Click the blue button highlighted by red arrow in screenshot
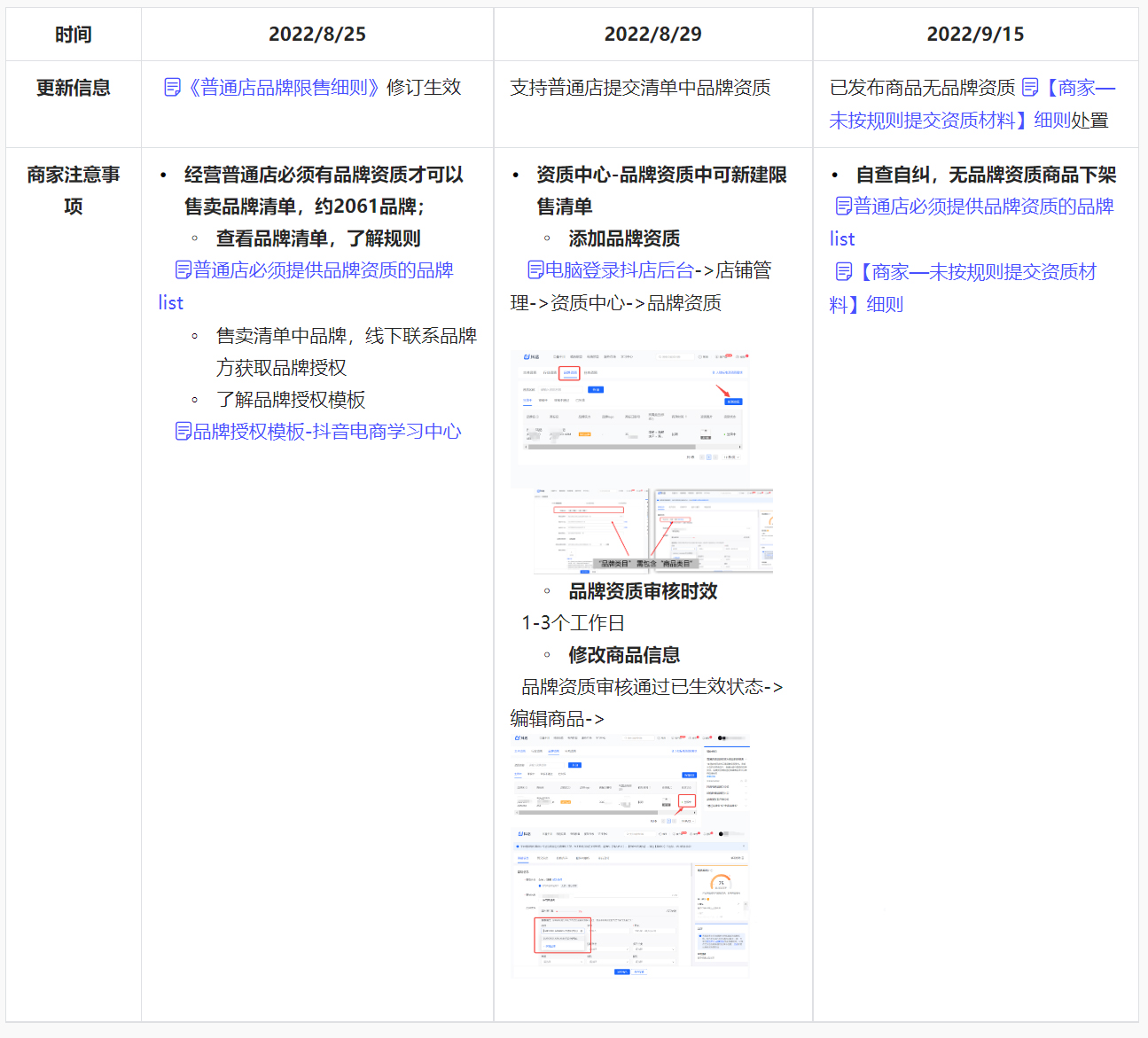The width and height of the screenshot is (1148, 1038). (x=734, y=402)
